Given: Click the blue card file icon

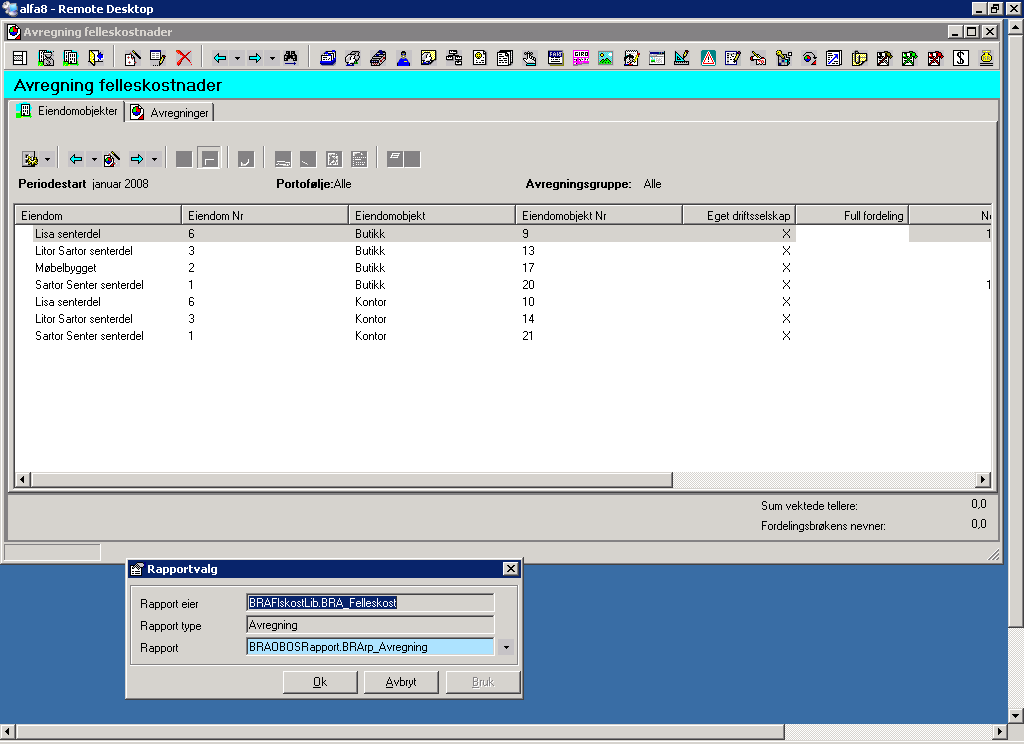Looking at the screenshot, I should (x=328, y=58).
